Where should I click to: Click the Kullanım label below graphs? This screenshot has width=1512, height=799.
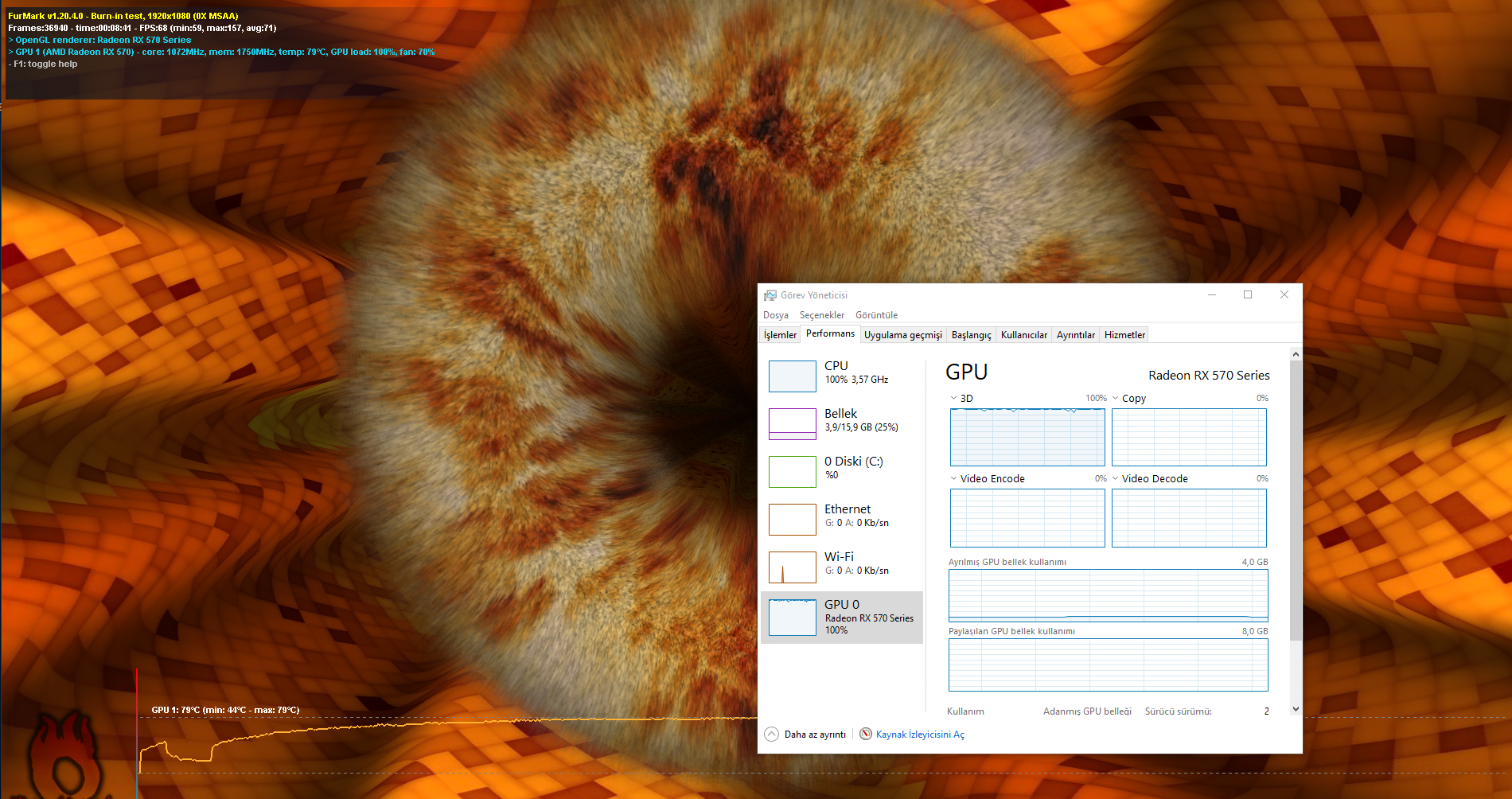point(965,711)
